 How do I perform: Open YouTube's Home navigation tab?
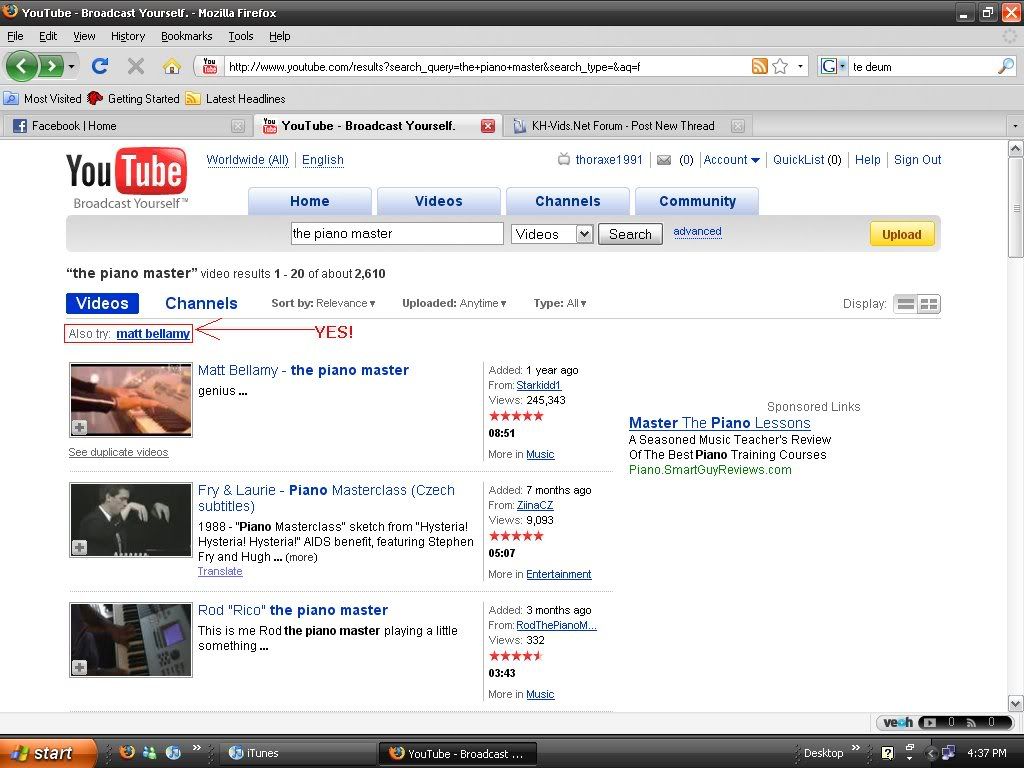[310, 201]
